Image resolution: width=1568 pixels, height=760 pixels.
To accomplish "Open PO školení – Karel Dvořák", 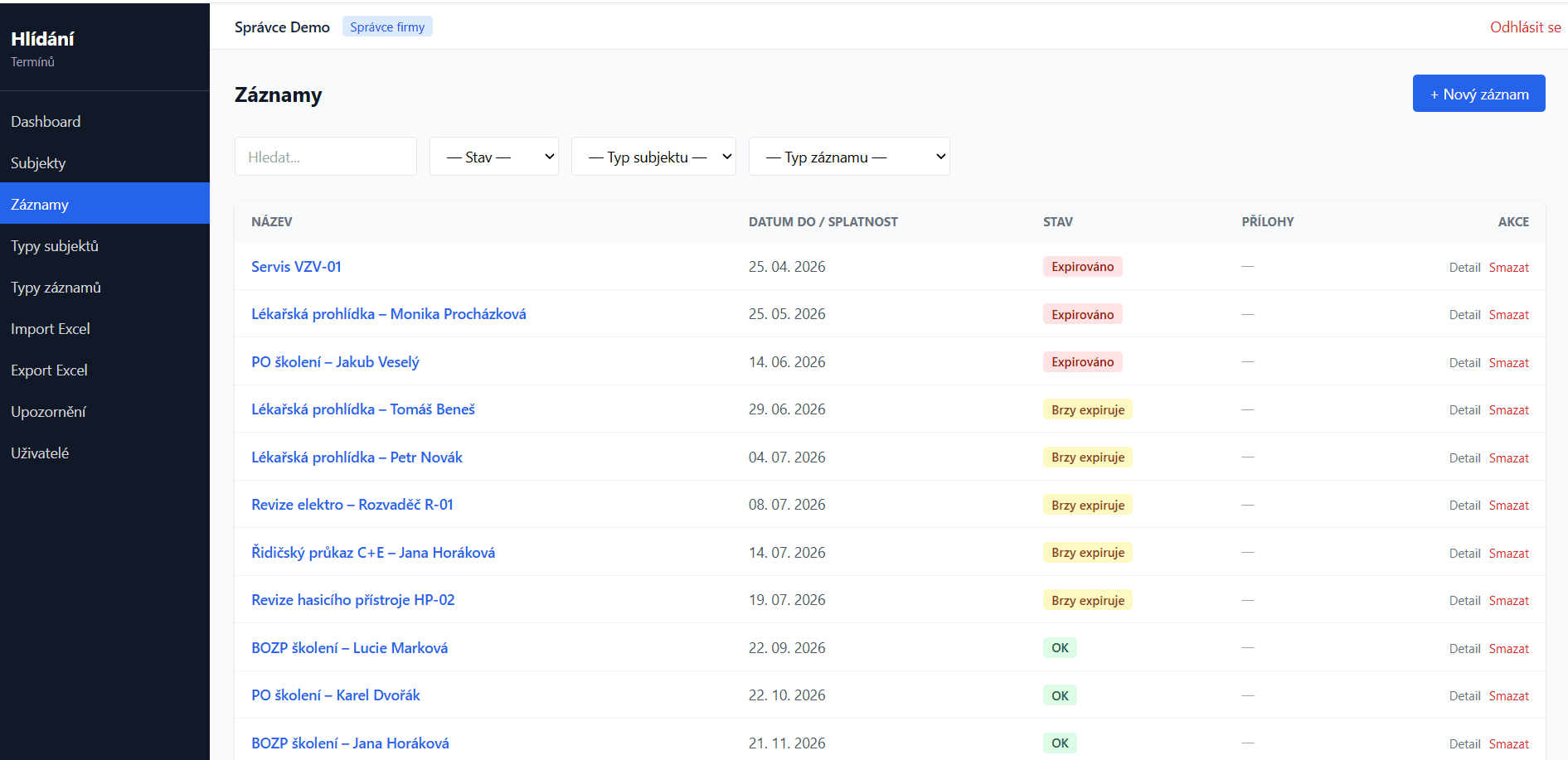I will pos(336,695).
